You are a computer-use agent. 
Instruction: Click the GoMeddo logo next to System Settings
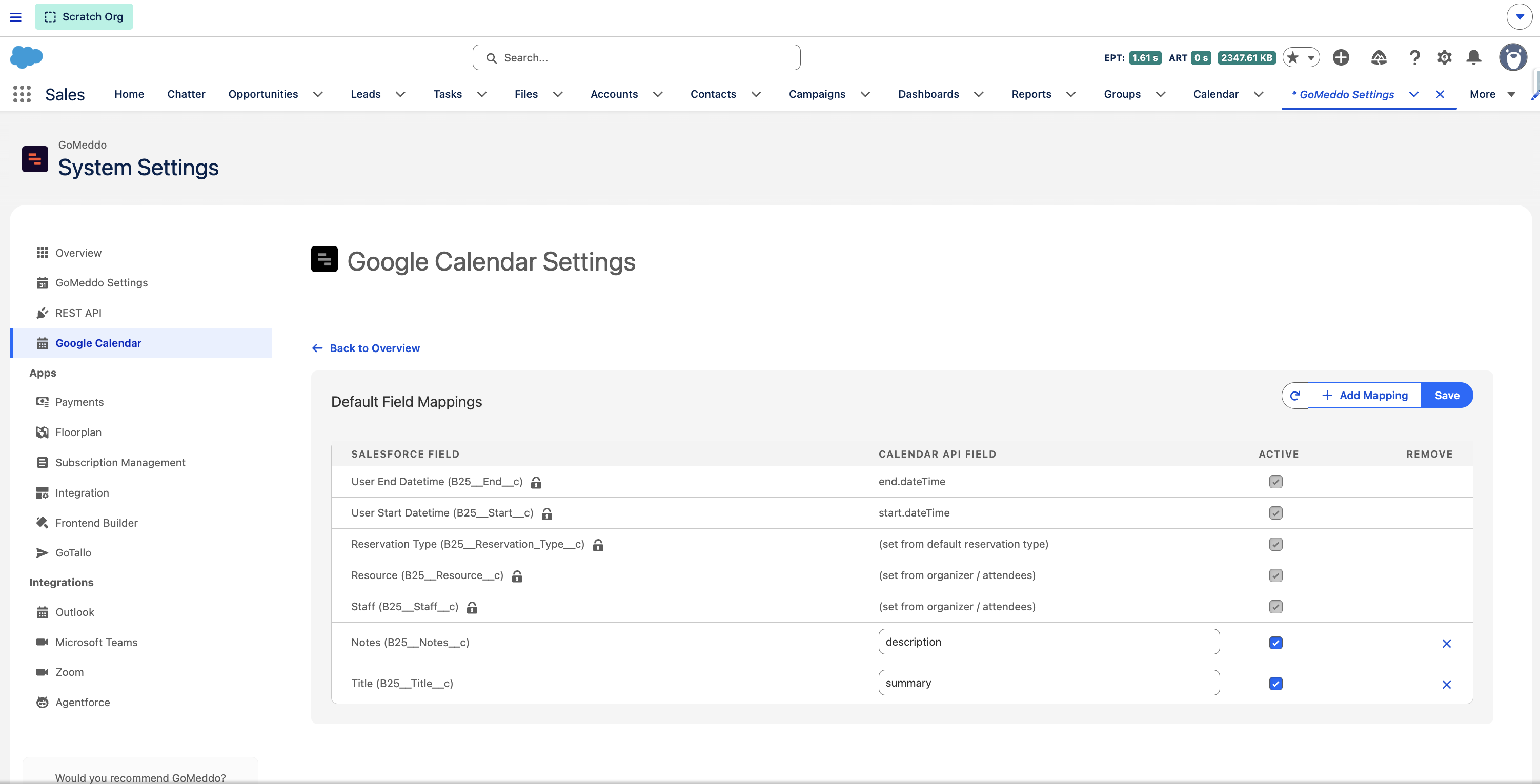click(x=35, y=159)
